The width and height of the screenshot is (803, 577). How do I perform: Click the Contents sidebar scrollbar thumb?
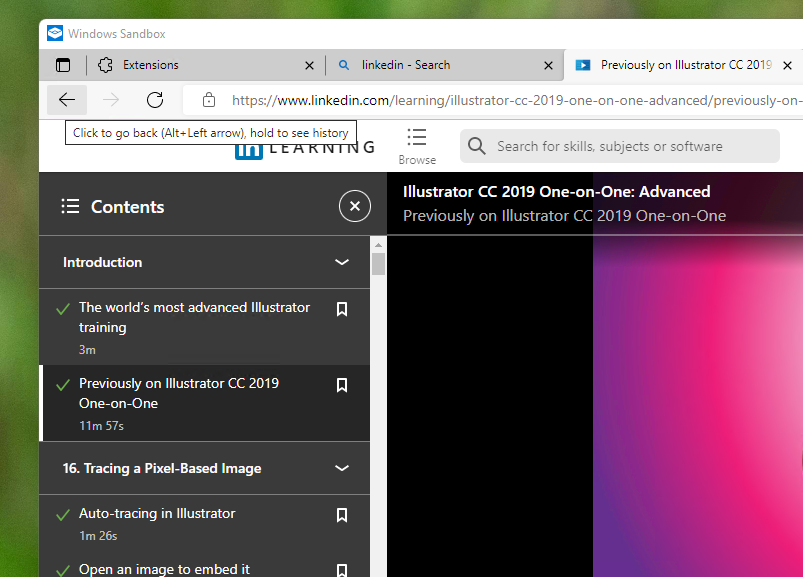pos(378,264)
